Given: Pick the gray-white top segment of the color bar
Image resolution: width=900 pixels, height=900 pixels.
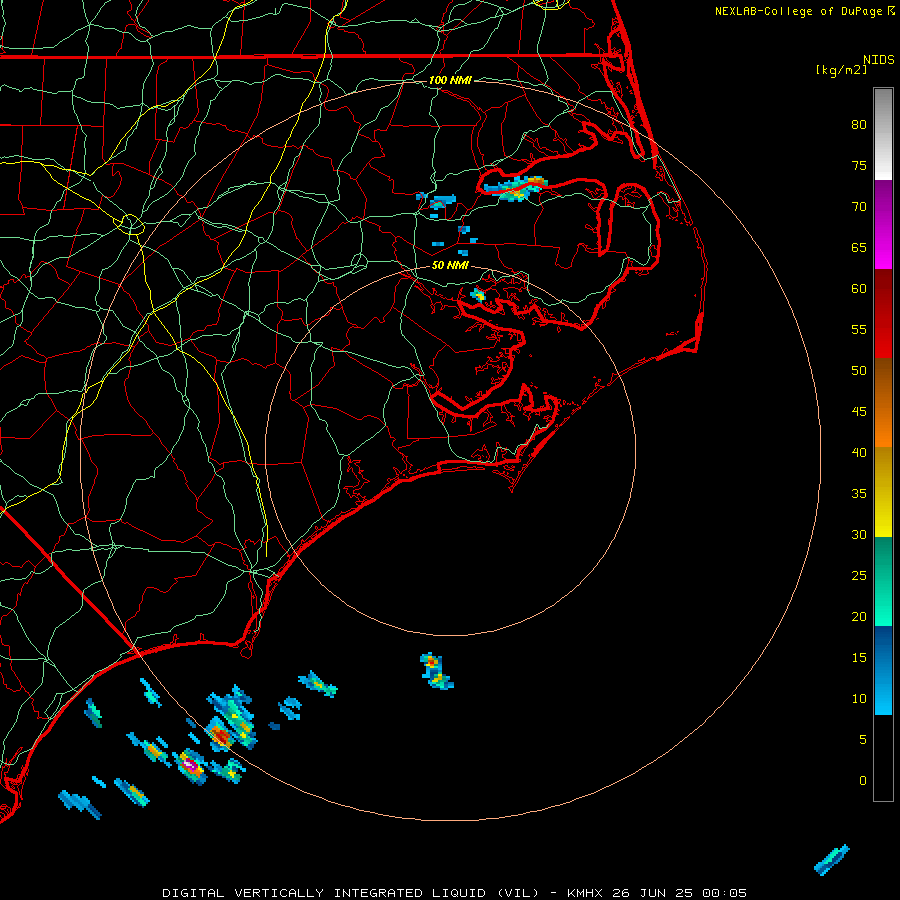Looking at the screenshot, I should pos(883,134).
